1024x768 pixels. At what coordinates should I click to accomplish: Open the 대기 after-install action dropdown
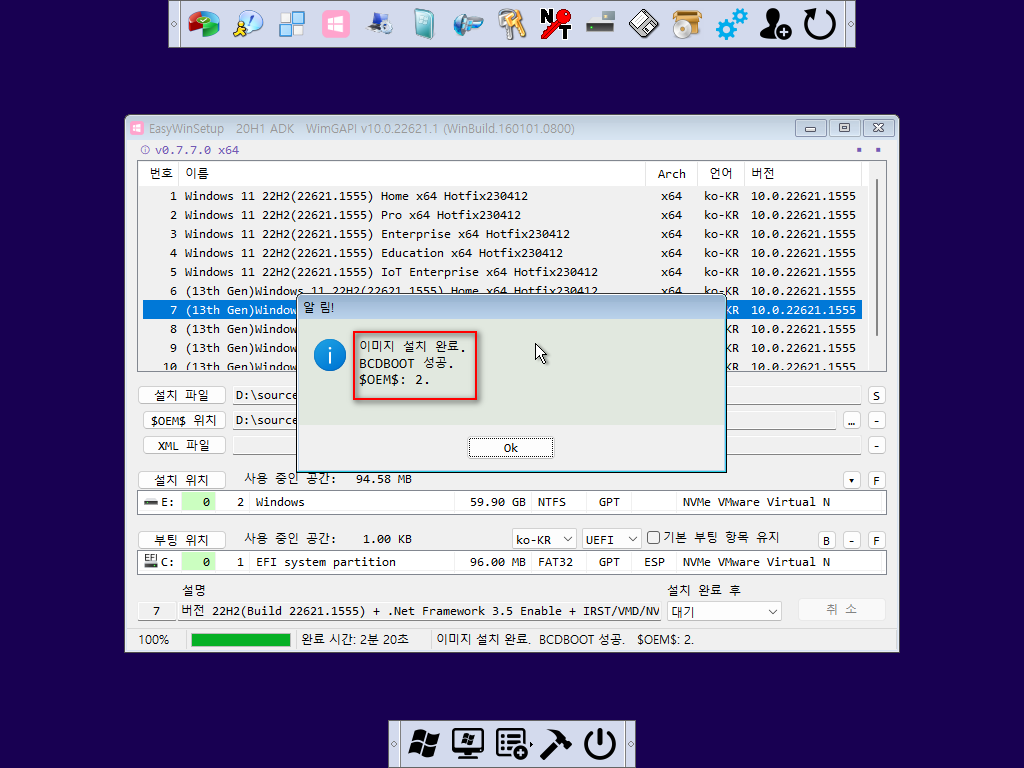[724, 612]
